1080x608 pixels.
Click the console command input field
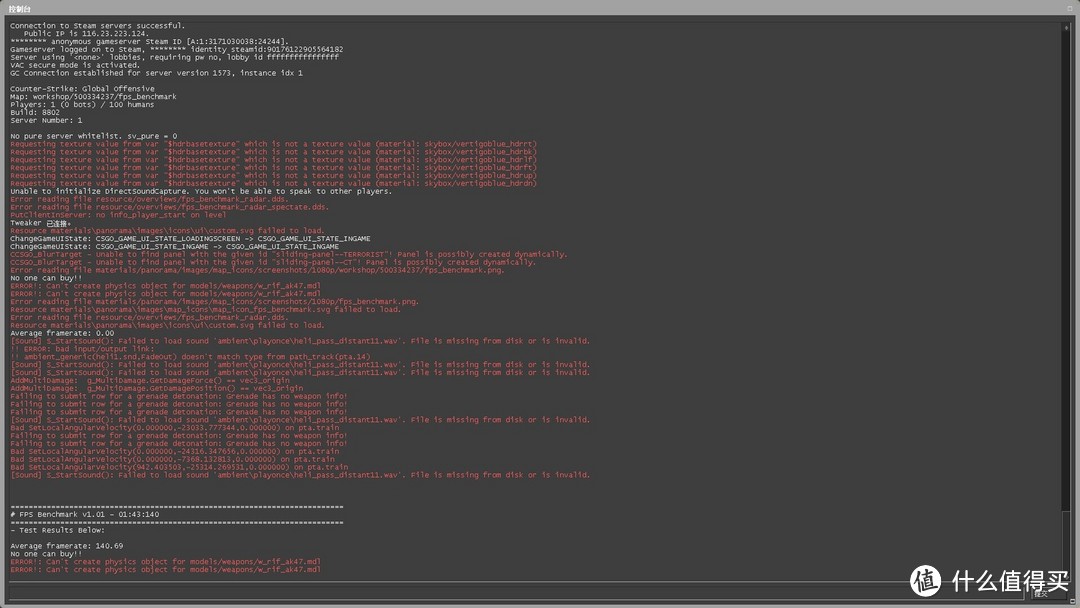(x=517, y=592)
